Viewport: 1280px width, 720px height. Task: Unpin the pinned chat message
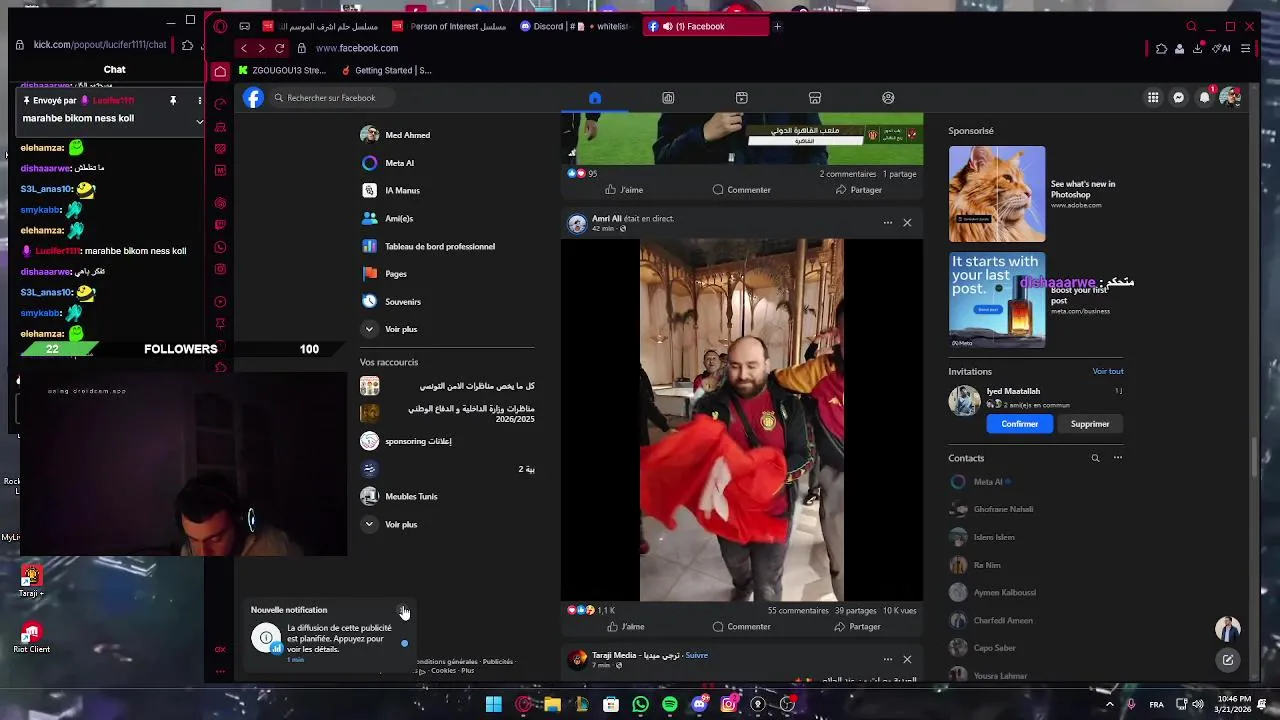pyautogui.click(x=173, y=101)
